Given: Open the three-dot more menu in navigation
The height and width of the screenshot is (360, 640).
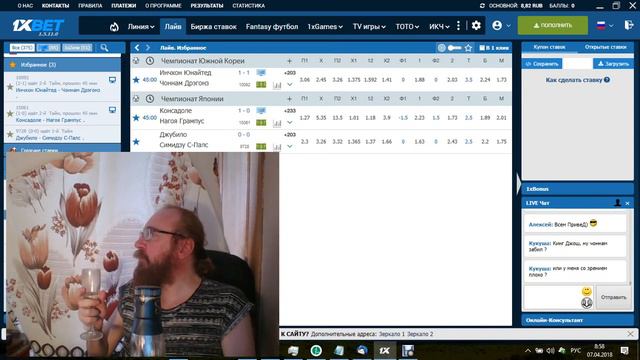Looking at the screenshot, I should [x=458, y=26].
